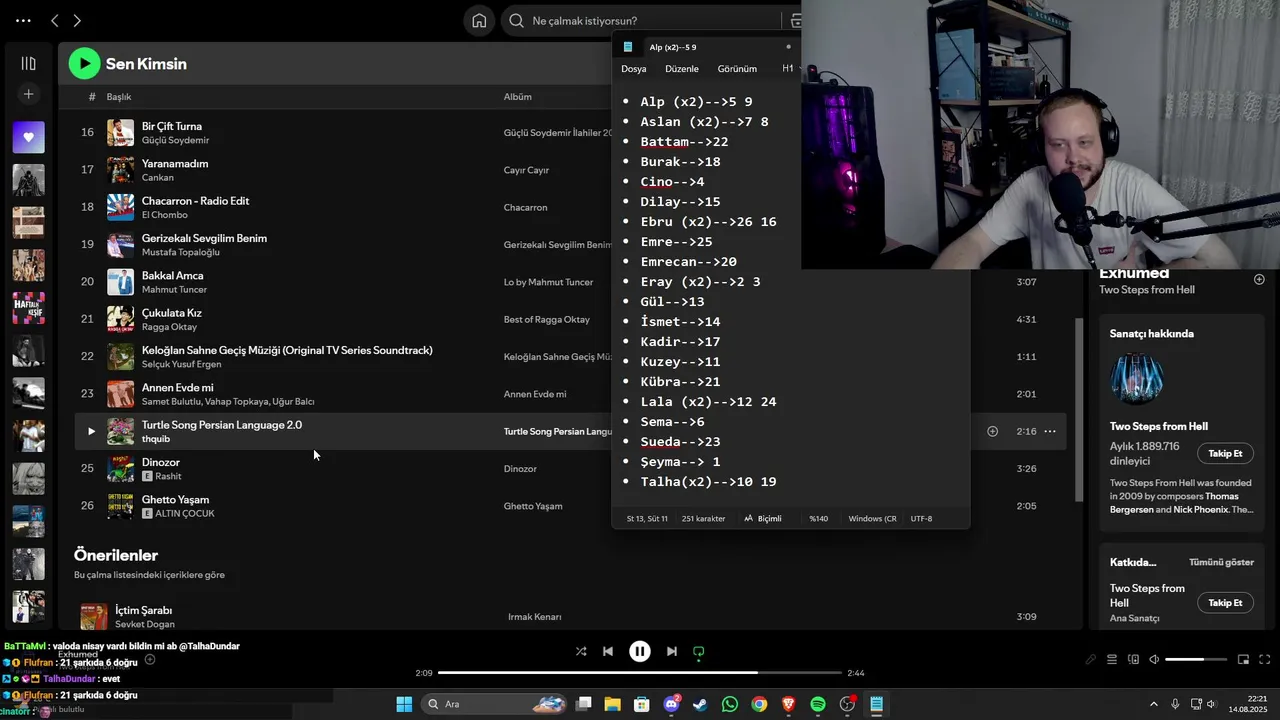This screenshot has height=720, width=1280.
Task: Pause the current song
Action: pos(640,651)
